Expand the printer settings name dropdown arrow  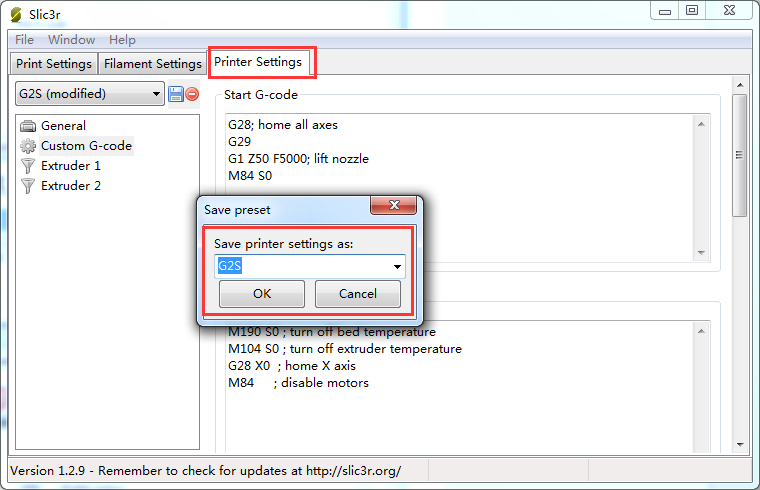(397, 267)
